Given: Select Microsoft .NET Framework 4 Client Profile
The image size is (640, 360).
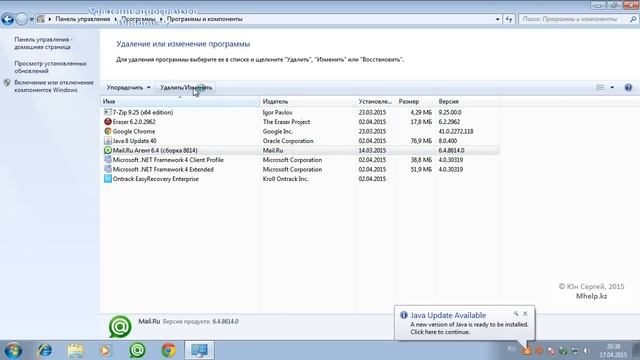Looking at the screenshot, I should 300,160.
